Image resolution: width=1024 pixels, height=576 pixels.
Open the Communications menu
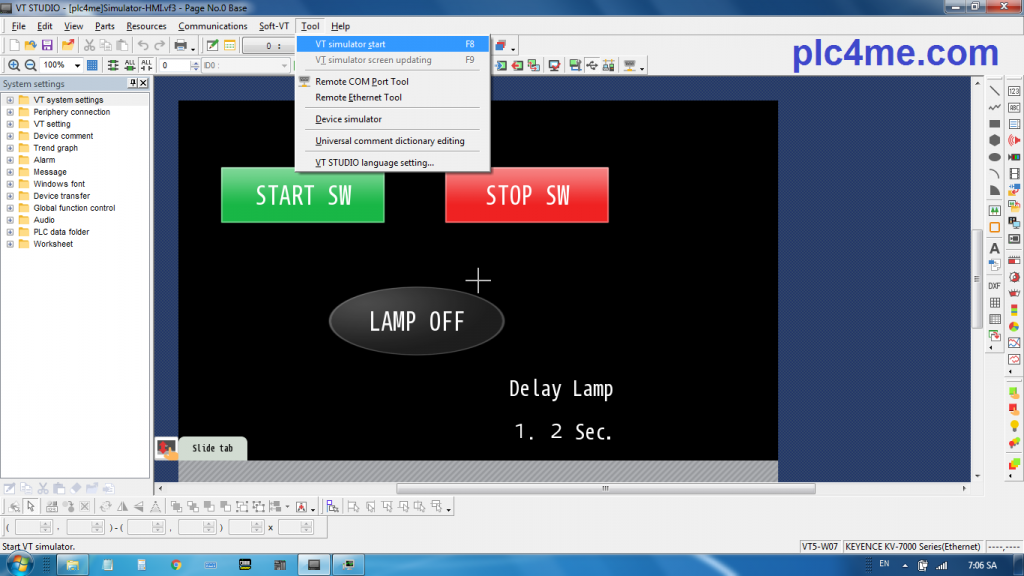pos(212,26)
